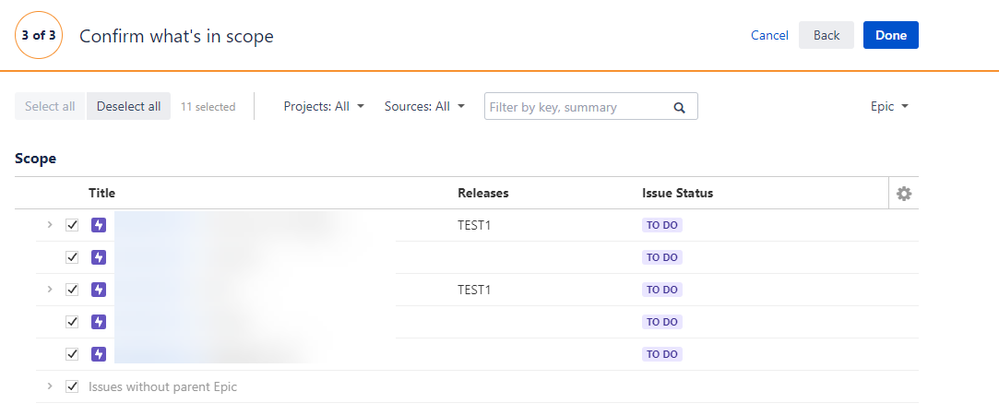Click TEST1 release in first row
The height and width of the screenshot is (415, 999).
(474, 226)
